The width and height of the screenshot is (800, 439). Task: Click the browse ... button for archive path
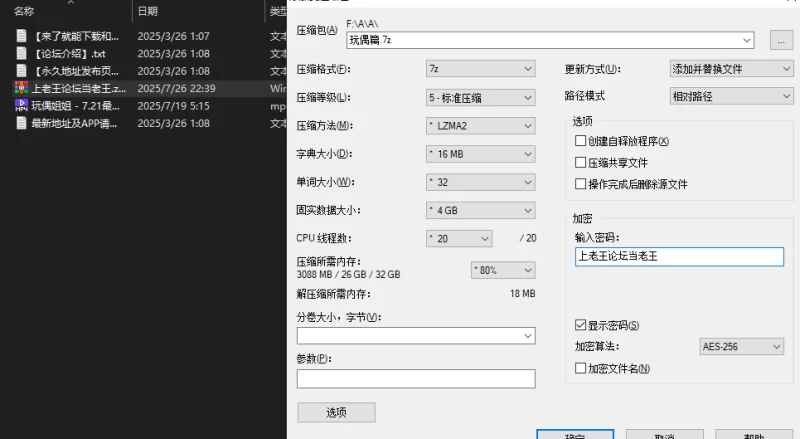(781, 40)
